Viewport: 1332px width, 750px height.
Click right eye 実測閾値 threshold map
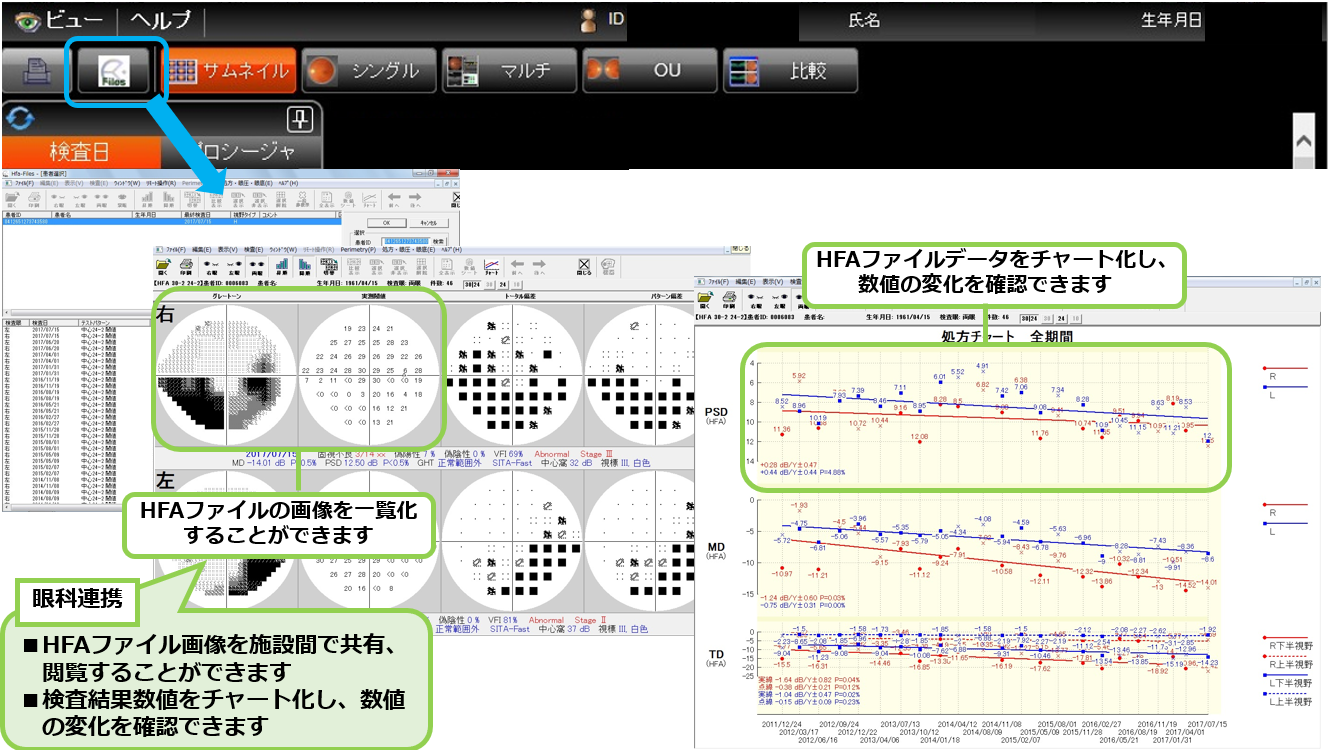click(368, 374)
